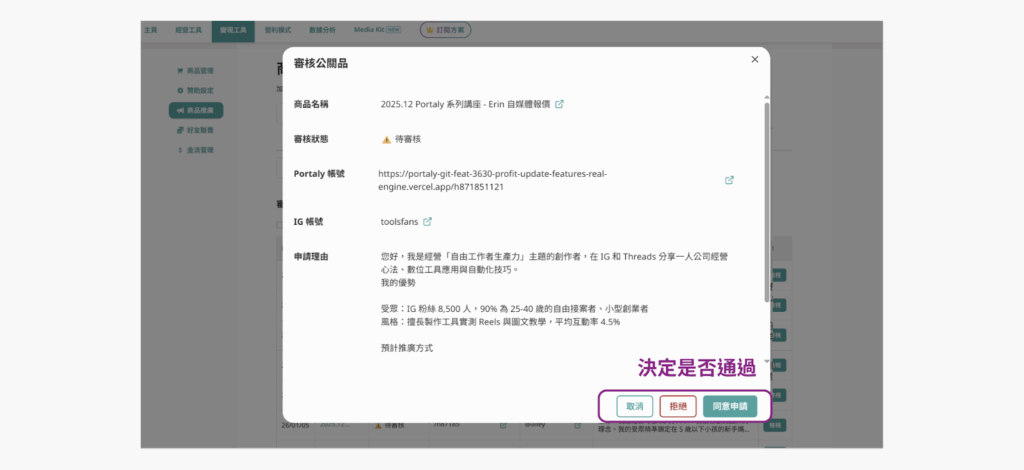Open the Media Kit tab

click(370, 31)
